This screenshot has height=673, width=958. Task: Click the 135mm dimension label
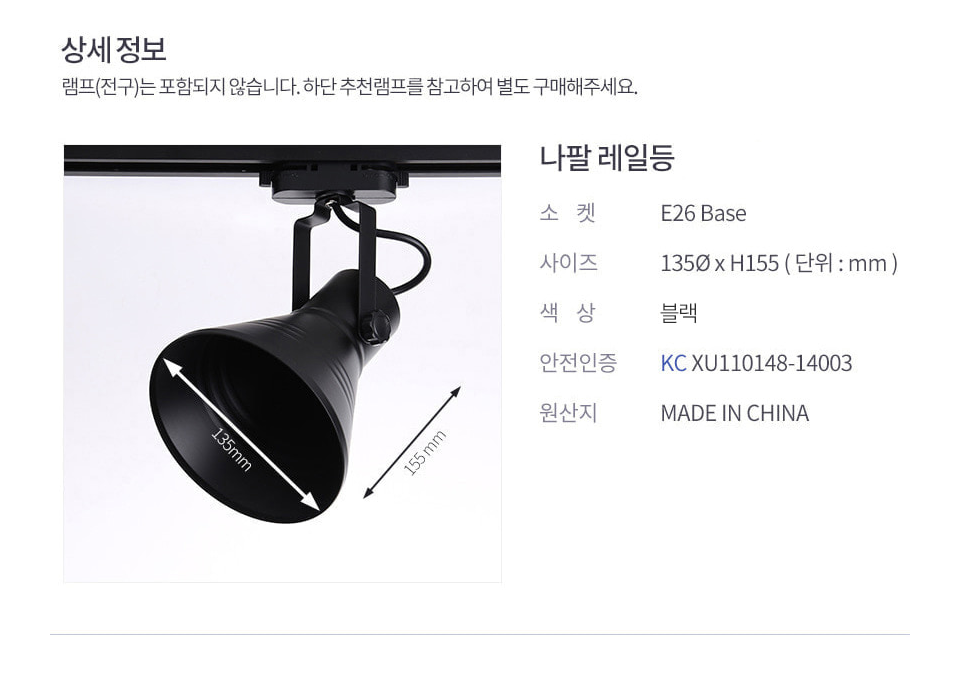[231, 449]
